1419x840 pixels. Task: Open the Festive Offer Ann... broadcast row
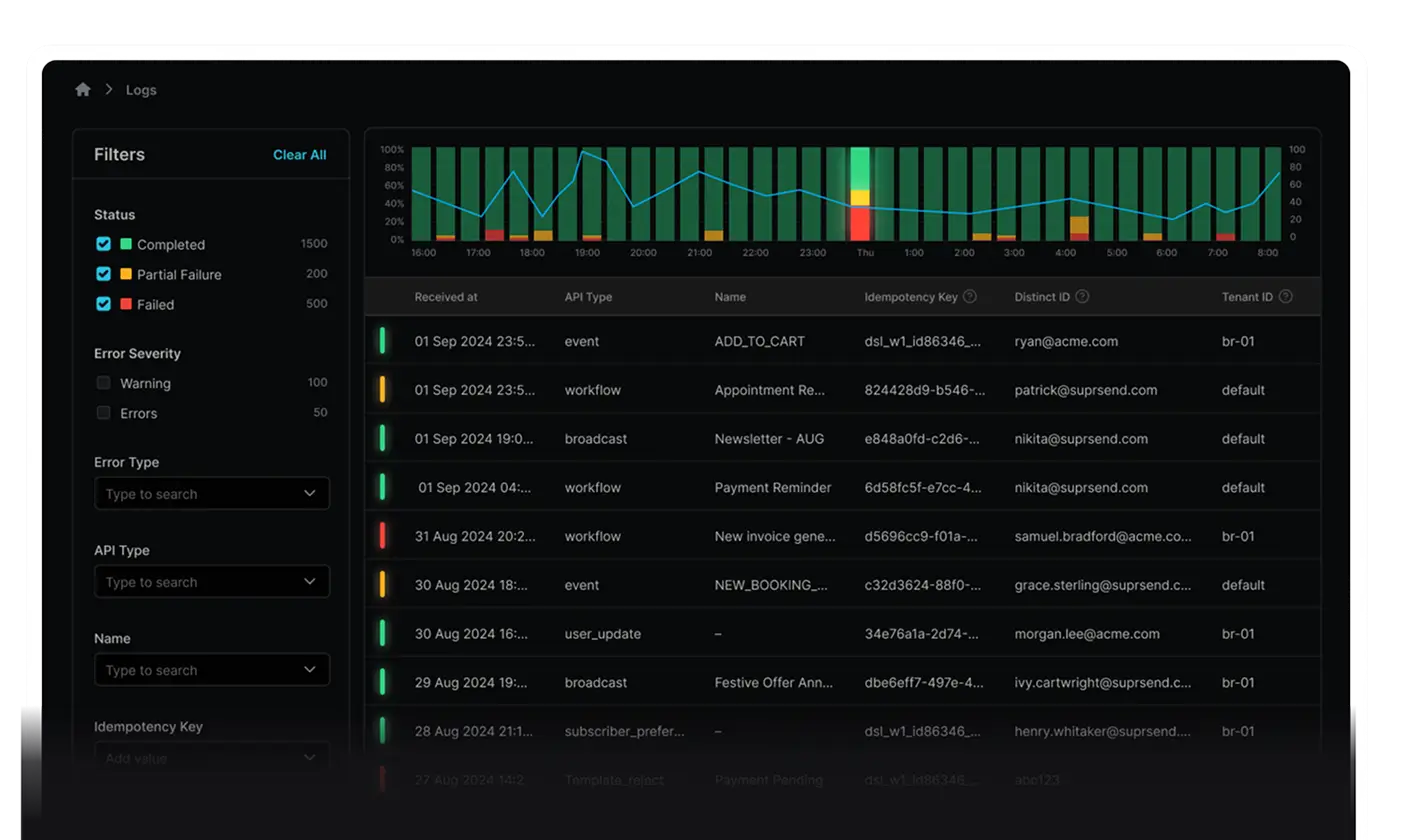coord(843,683)
